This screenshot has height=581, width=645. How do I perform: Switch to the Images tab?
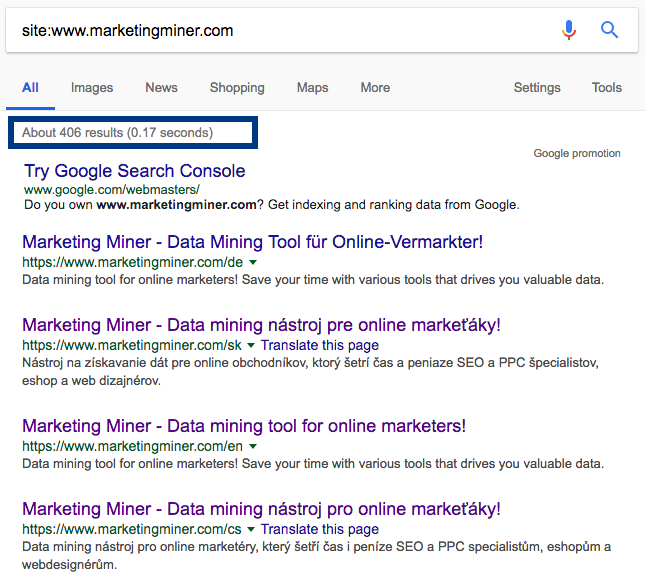coord(92,88)
